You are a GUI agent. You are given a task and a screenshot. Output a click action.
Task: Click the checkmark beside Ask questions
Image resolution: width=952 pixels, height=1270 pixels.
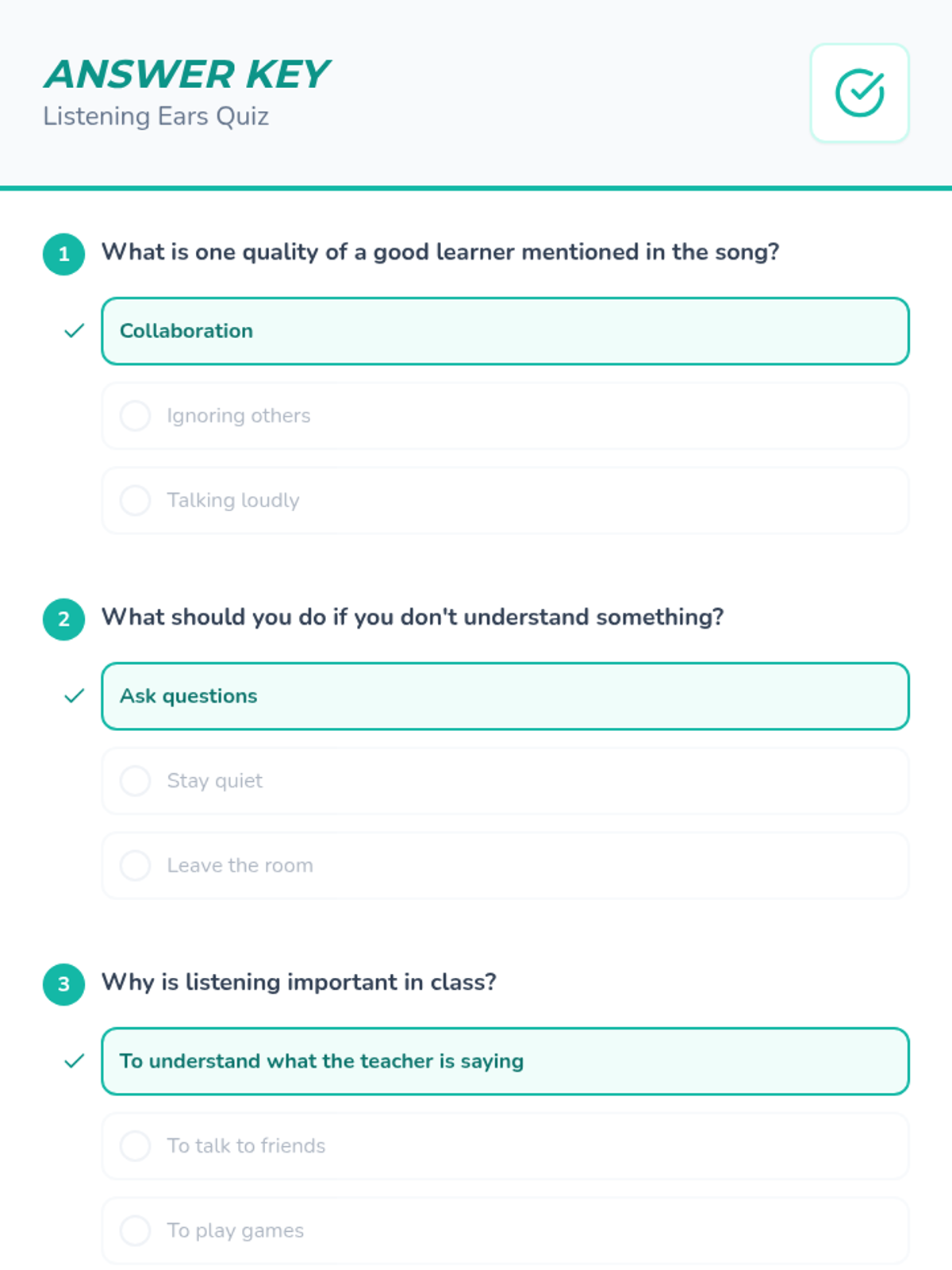click(74, 696)
